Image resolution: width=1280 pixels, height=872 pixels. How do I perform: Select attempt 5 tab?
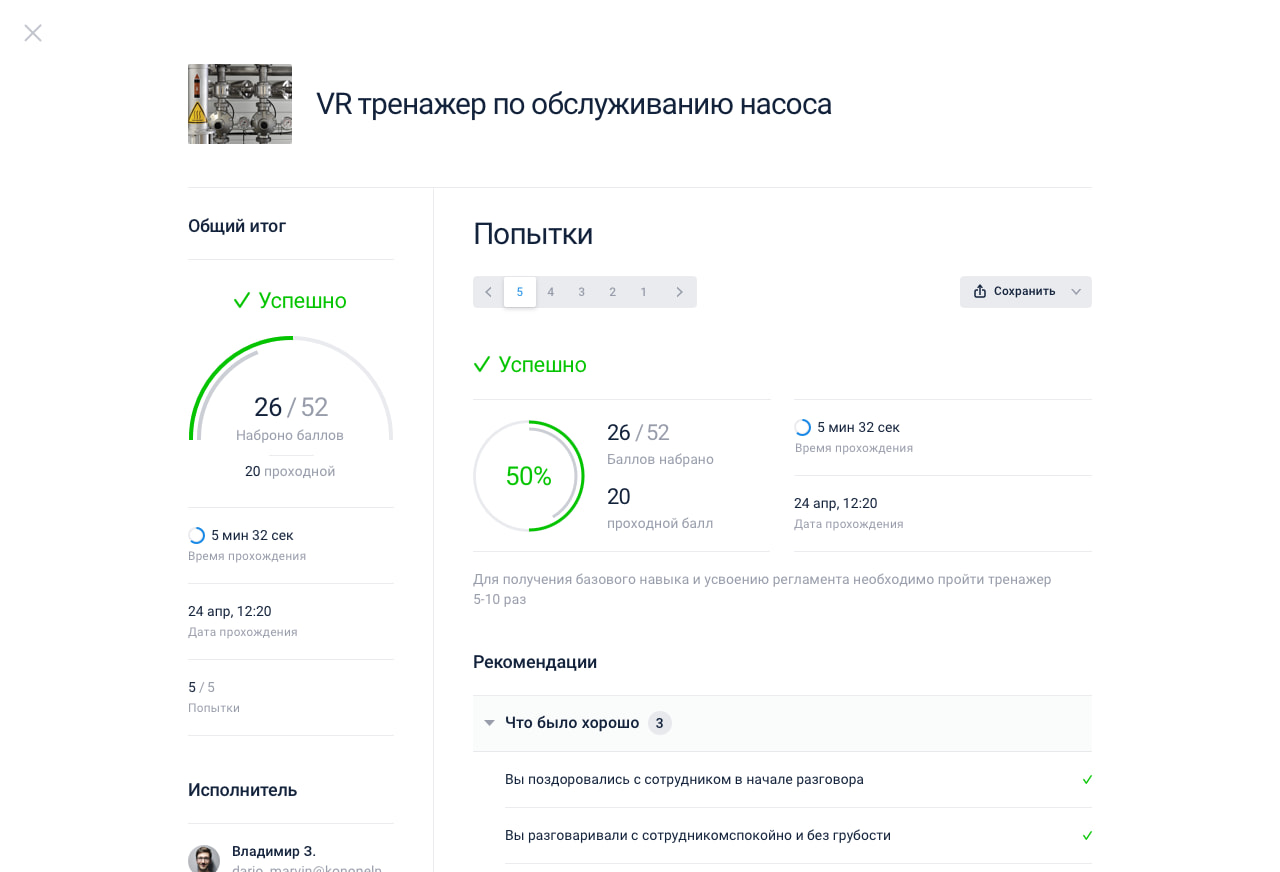coord(520,292)
